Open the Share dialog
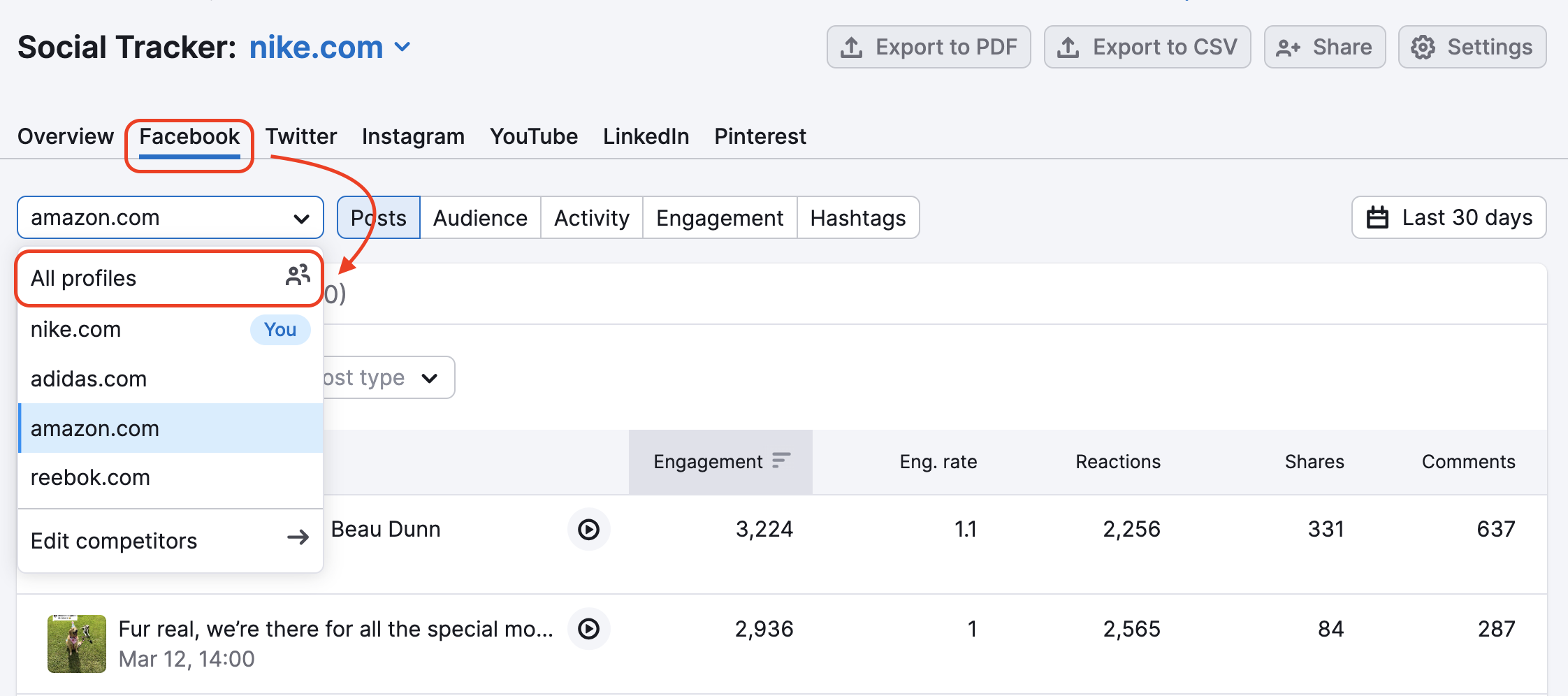The image size is (1568, 696). pos(1325,47)
